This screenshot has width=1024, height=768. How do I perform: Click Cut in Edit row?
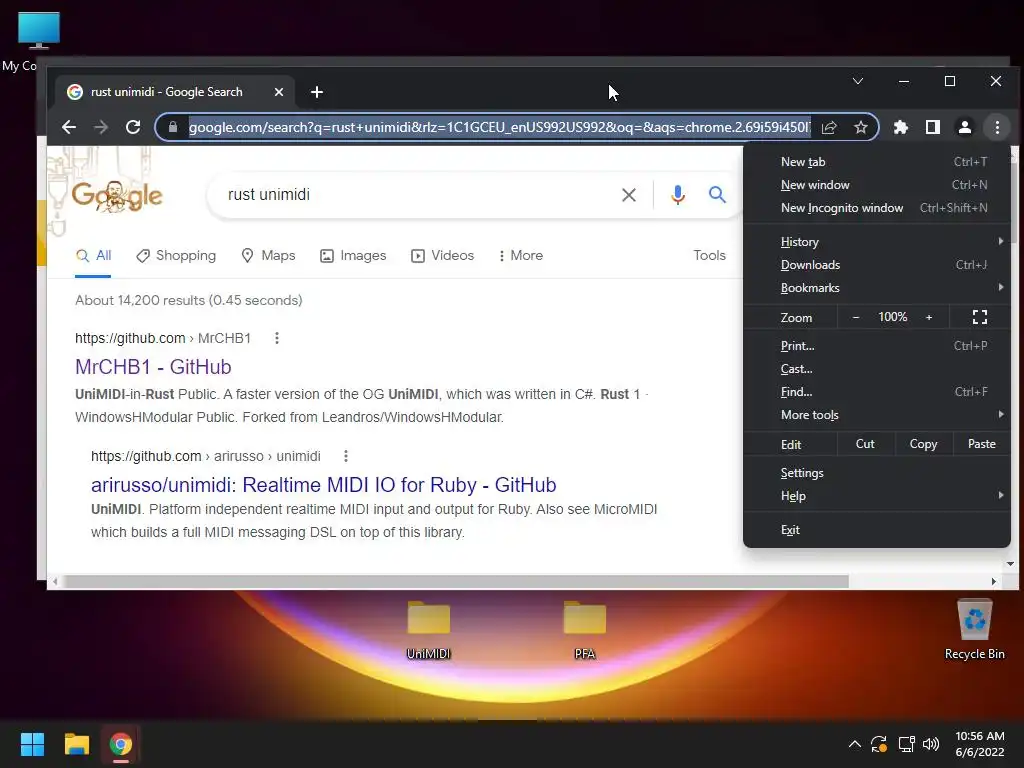pos(865,444)
